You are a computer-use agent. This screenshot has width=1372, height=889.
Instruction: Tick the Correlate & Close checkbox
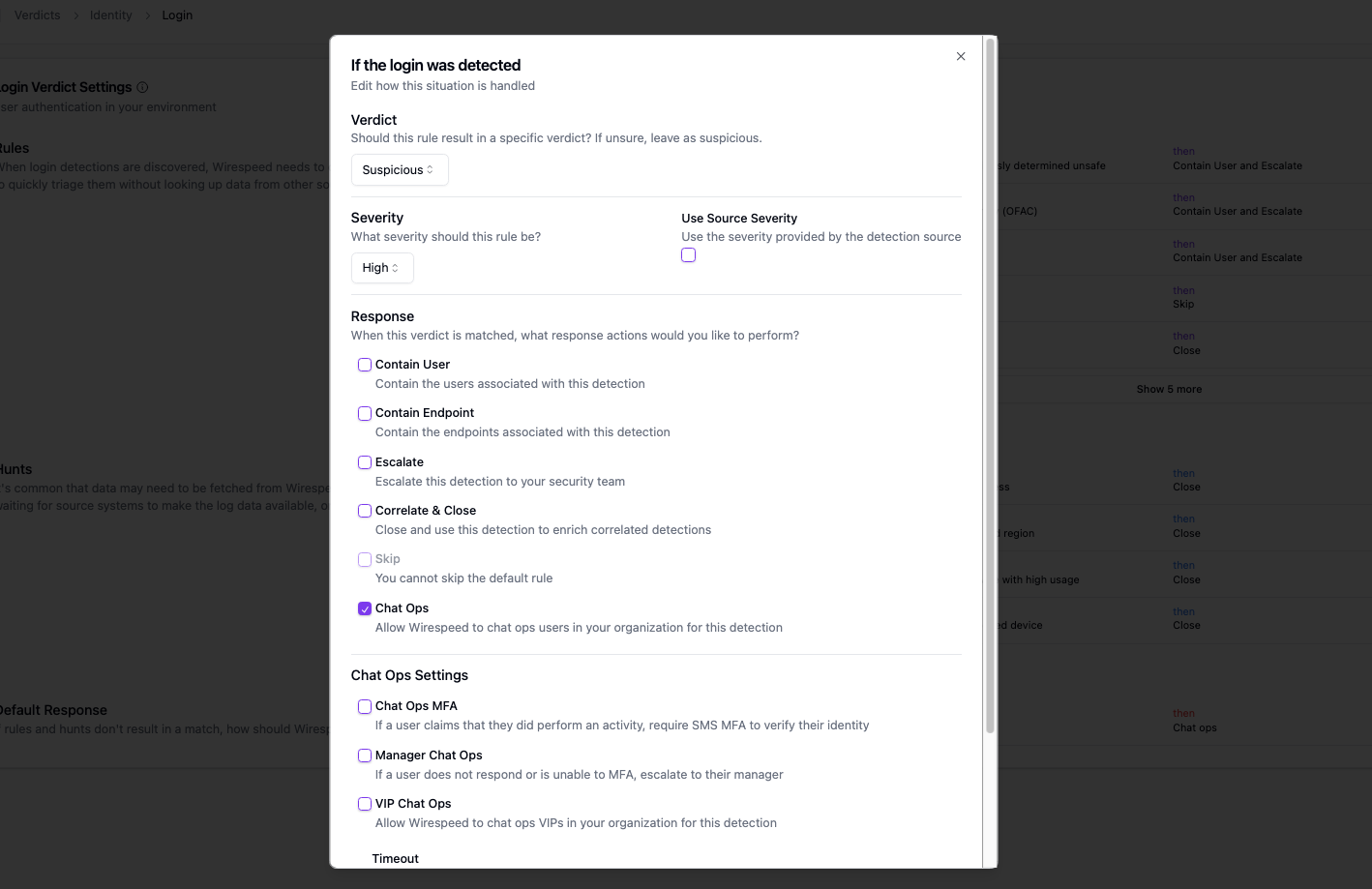pyautogui.click(x=365, y=511)
